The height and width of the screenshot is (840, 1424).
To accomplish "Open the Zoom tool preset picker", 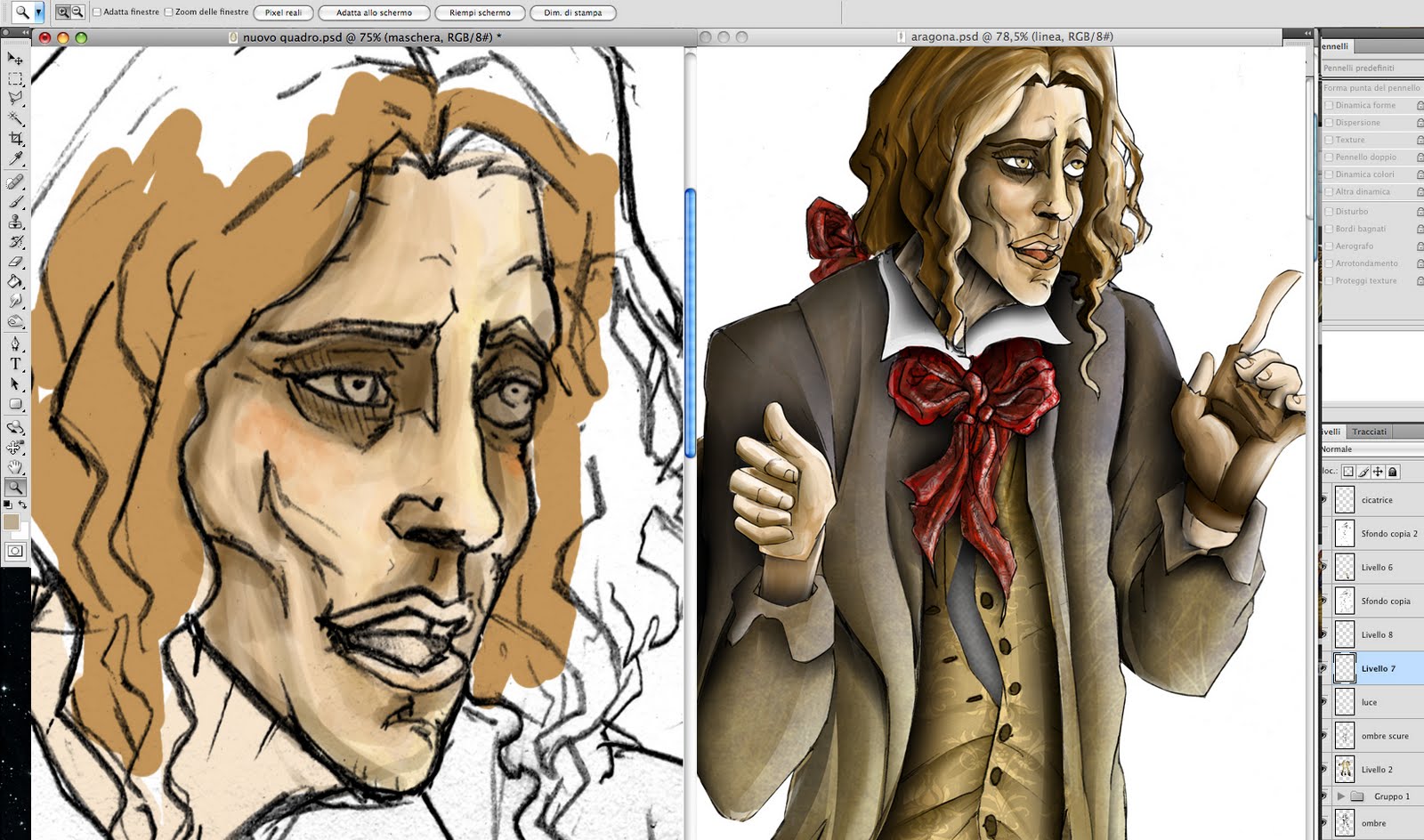I will pyautogui.click(x=38, y=12).
